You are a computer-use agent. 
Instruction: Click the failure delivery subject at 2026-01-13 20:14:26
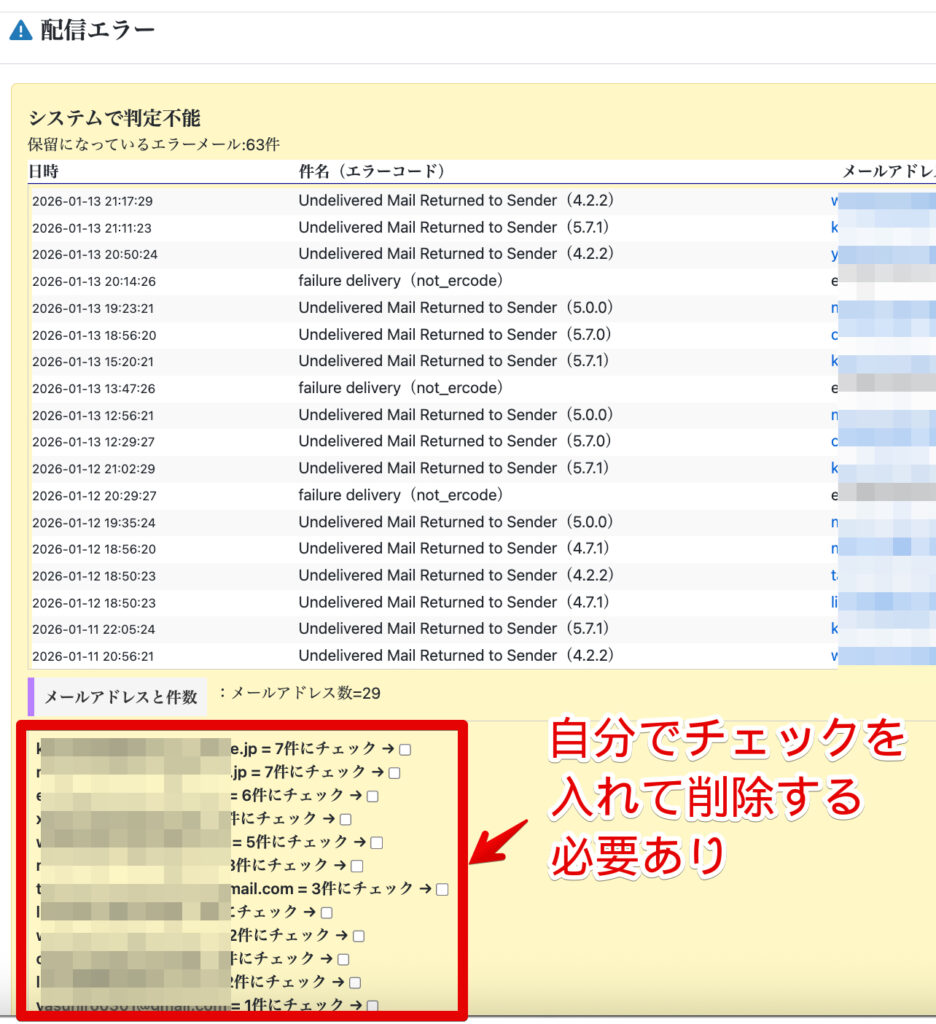[x=400, y=281]
